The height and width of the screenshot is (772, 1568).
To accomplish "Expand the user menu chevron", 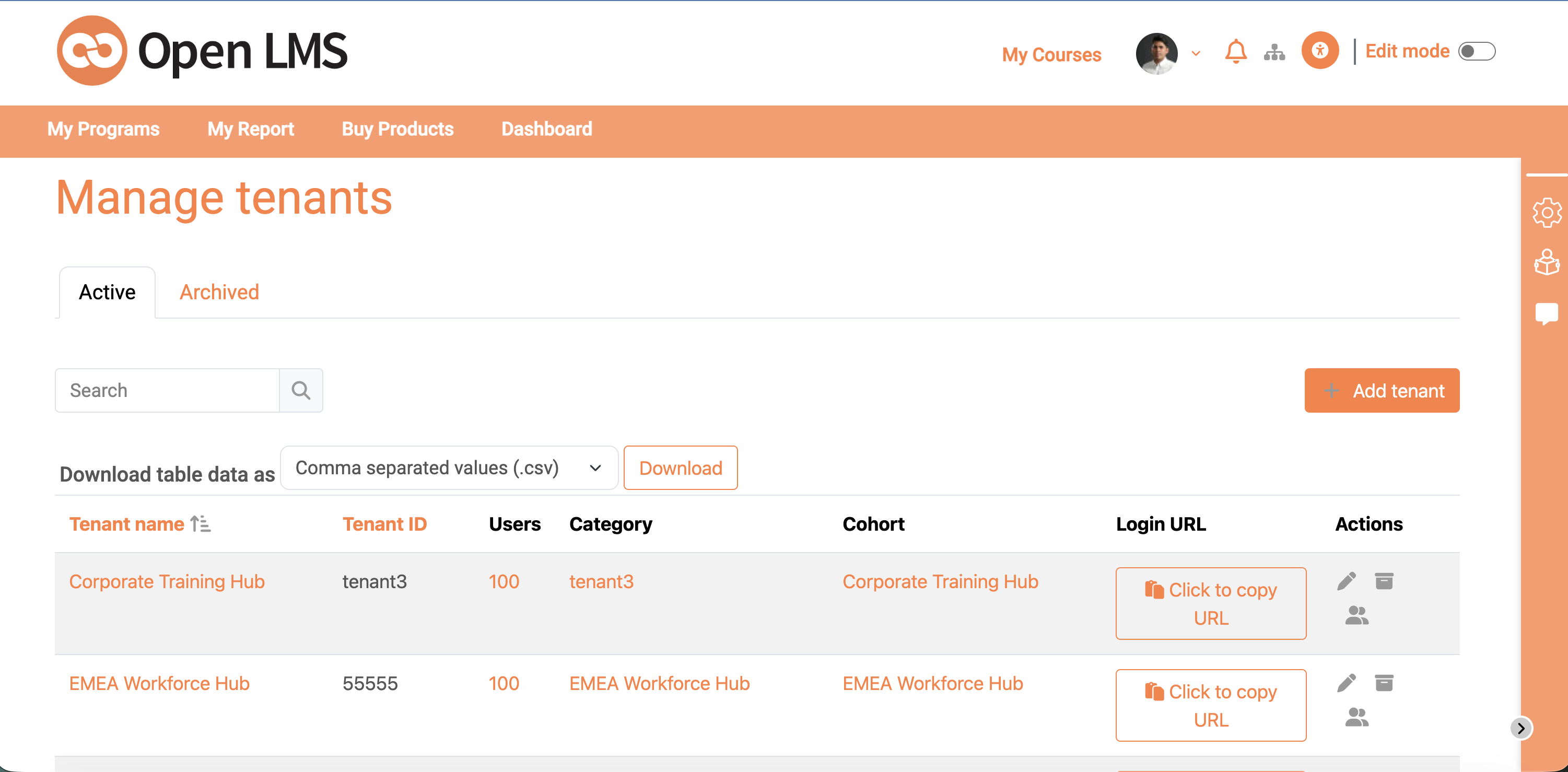I will click(x=1196, y=54).
